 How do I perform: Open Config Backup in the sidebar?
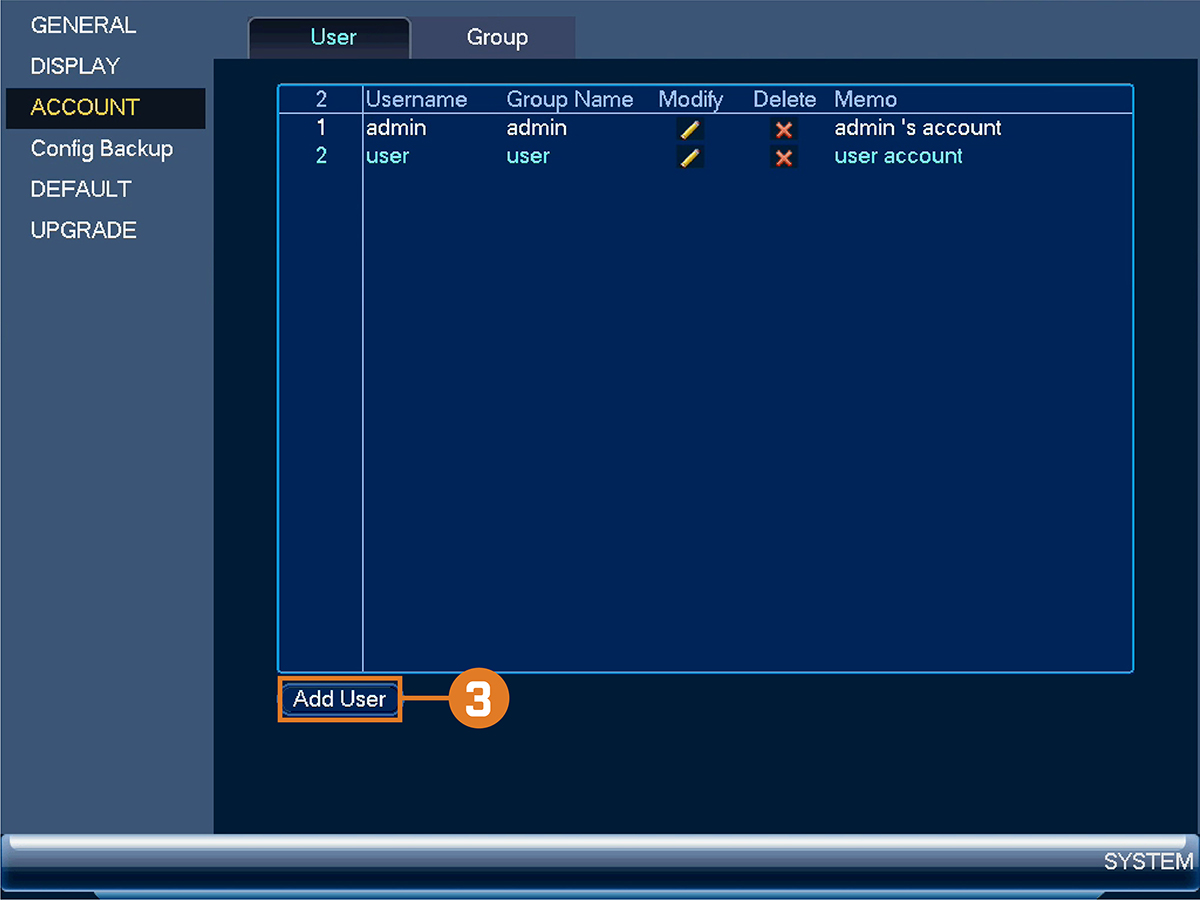pyautogui.click(x=102, y=149)
